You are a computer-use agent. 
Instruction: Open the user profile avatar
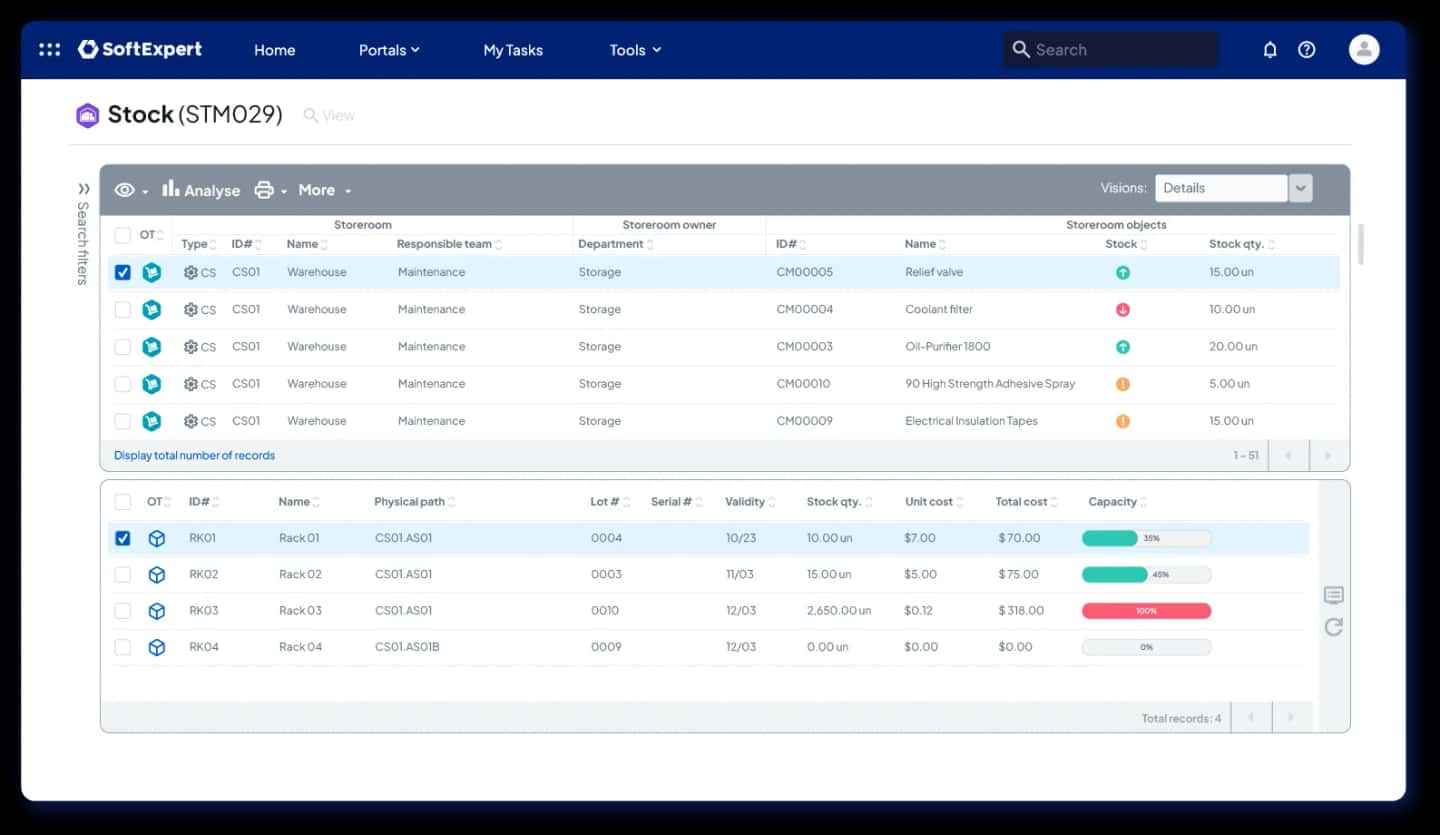click(1364, 49)
